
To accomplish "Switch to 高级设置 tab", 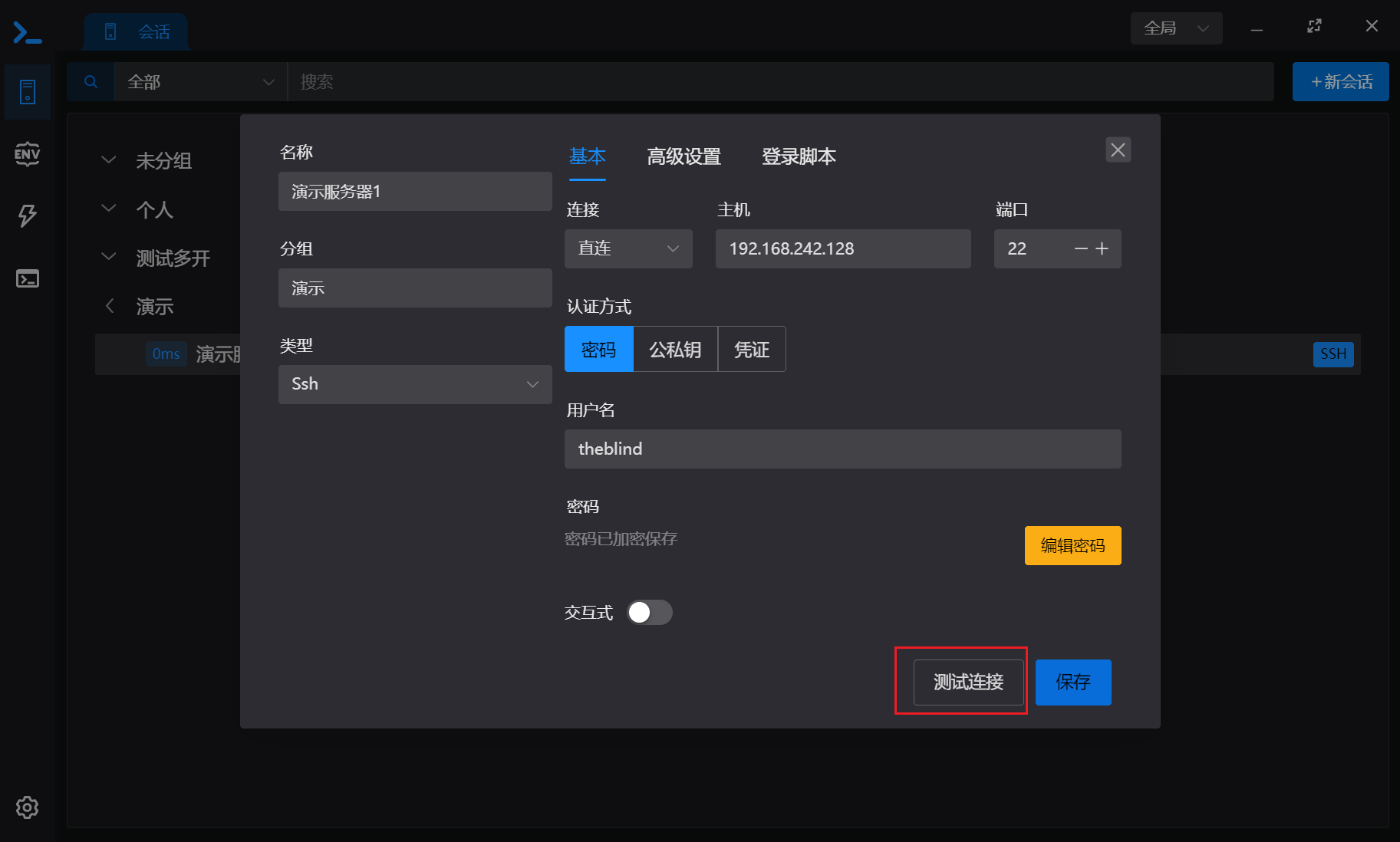I will point(684,156).
